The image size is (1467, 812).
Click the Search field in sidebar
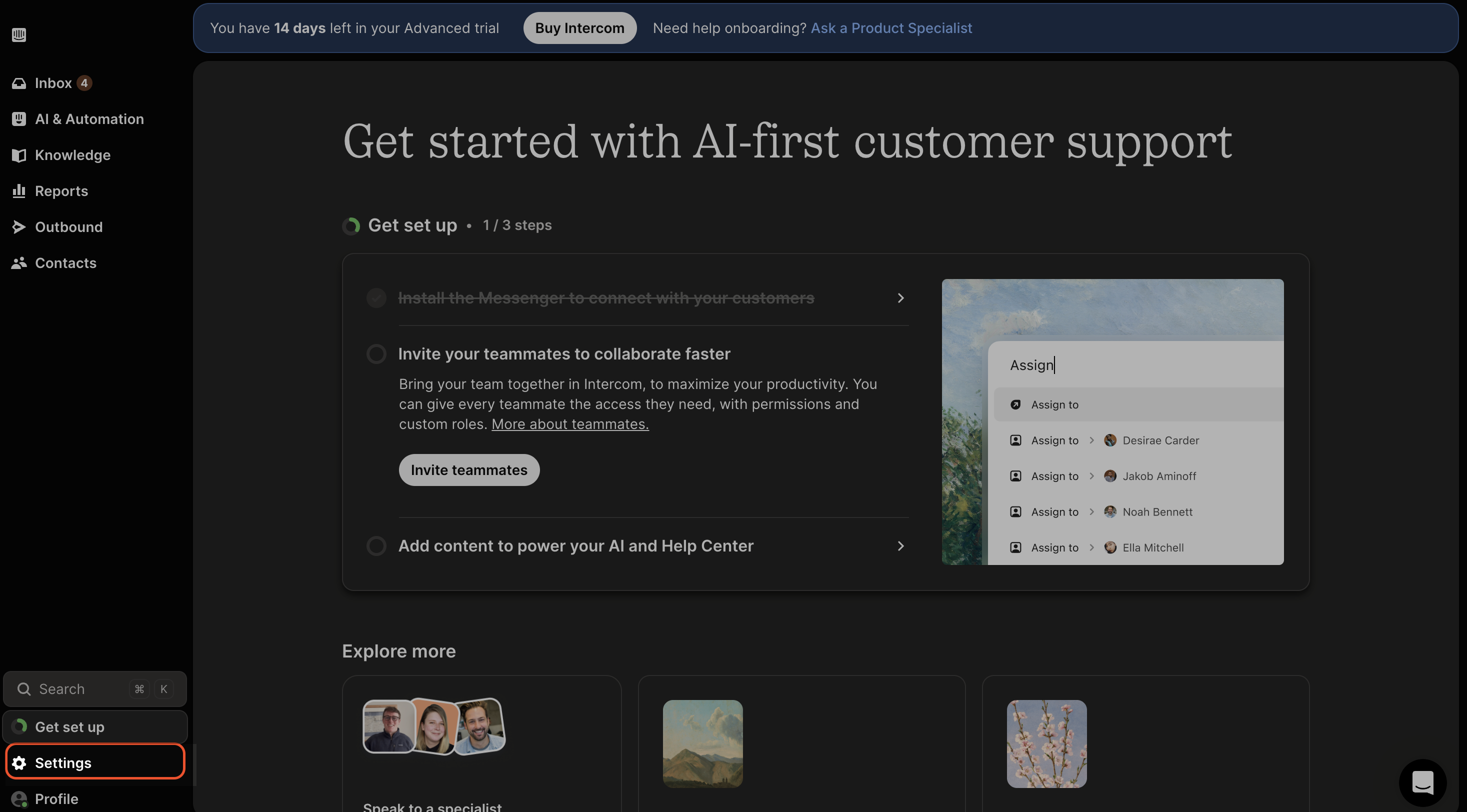click(x=95, y=688)
